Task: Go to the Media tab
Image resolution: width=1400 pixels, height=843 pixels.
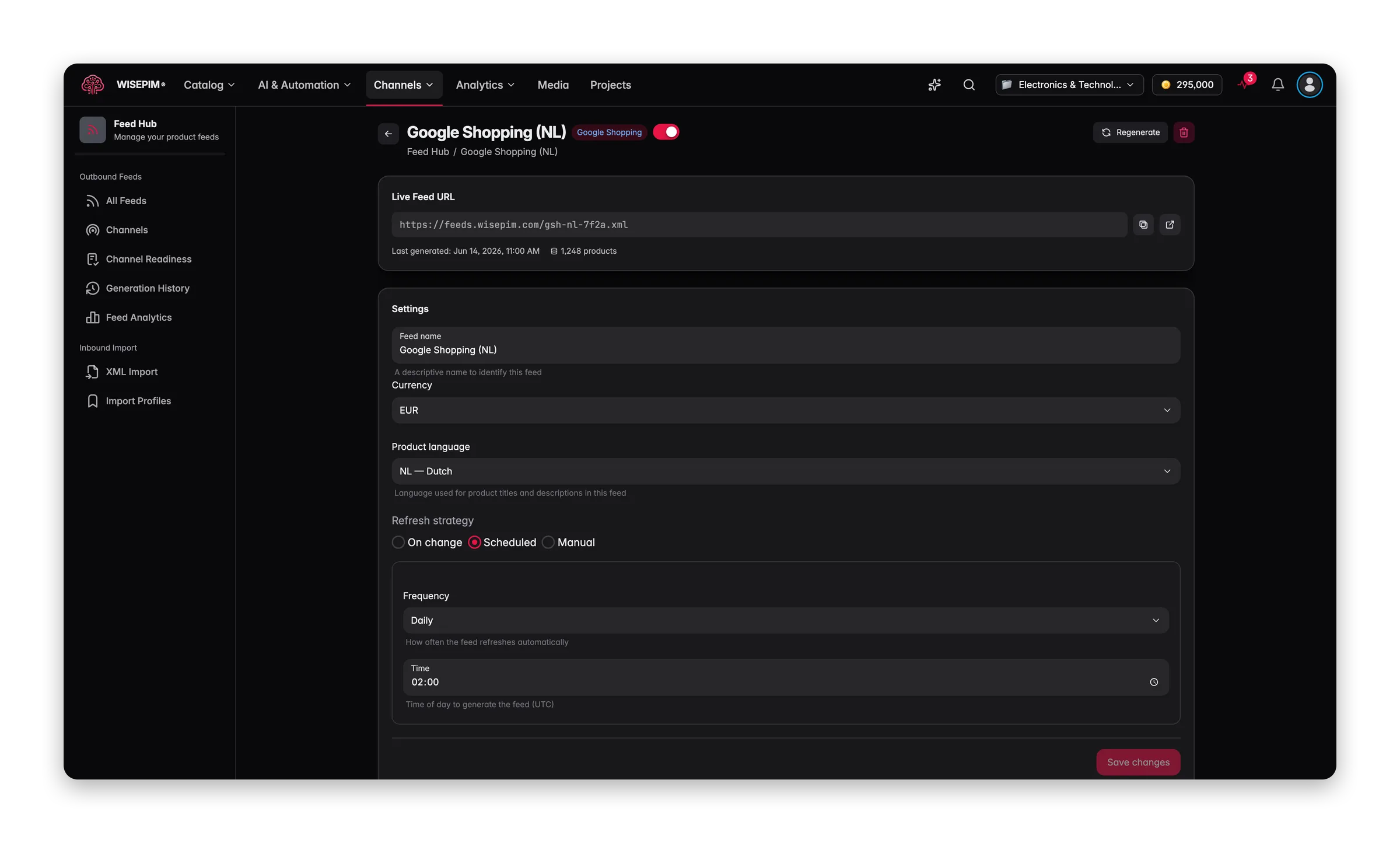Action: (553, 85)
